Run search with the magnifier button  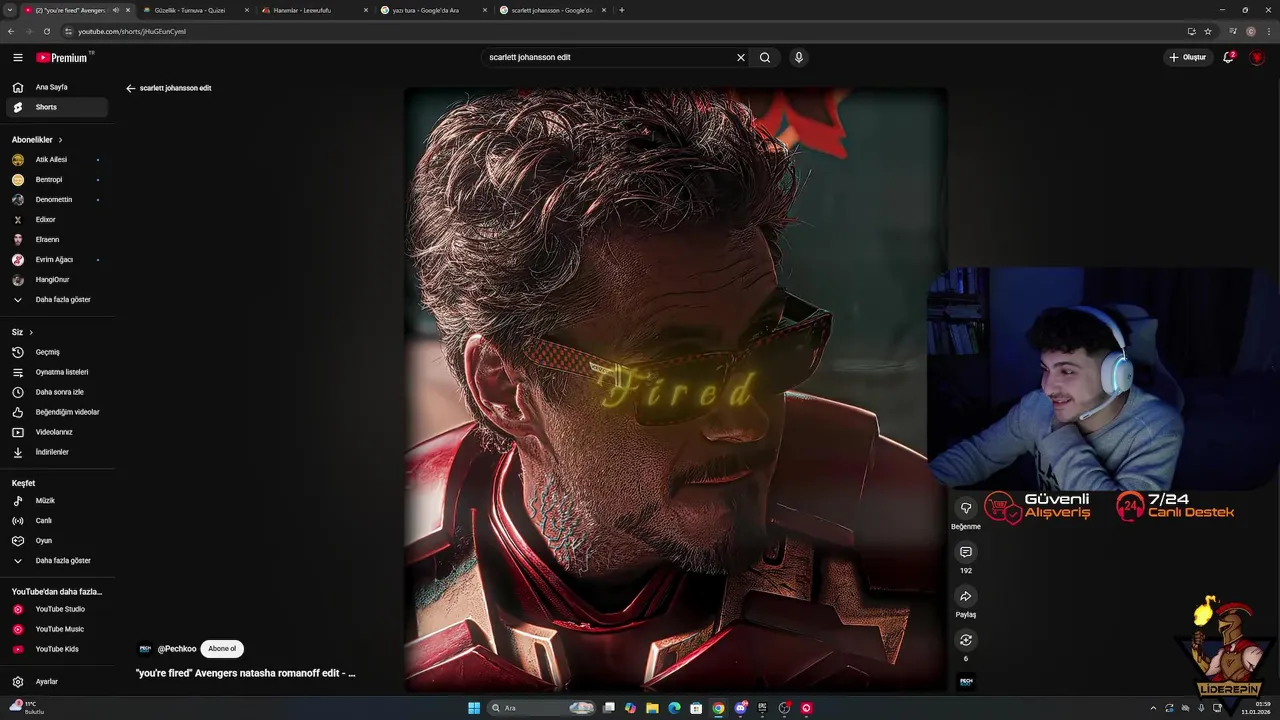765,58
